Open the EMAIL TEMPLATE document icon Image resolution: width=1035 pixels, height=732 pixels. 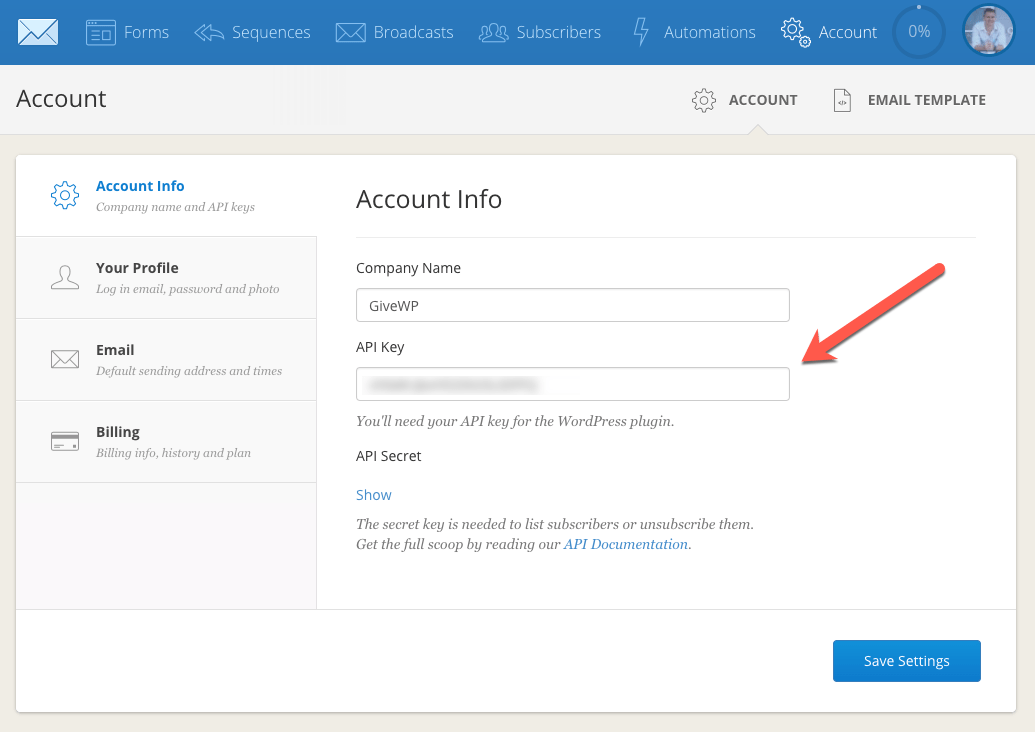coord(844,99)
